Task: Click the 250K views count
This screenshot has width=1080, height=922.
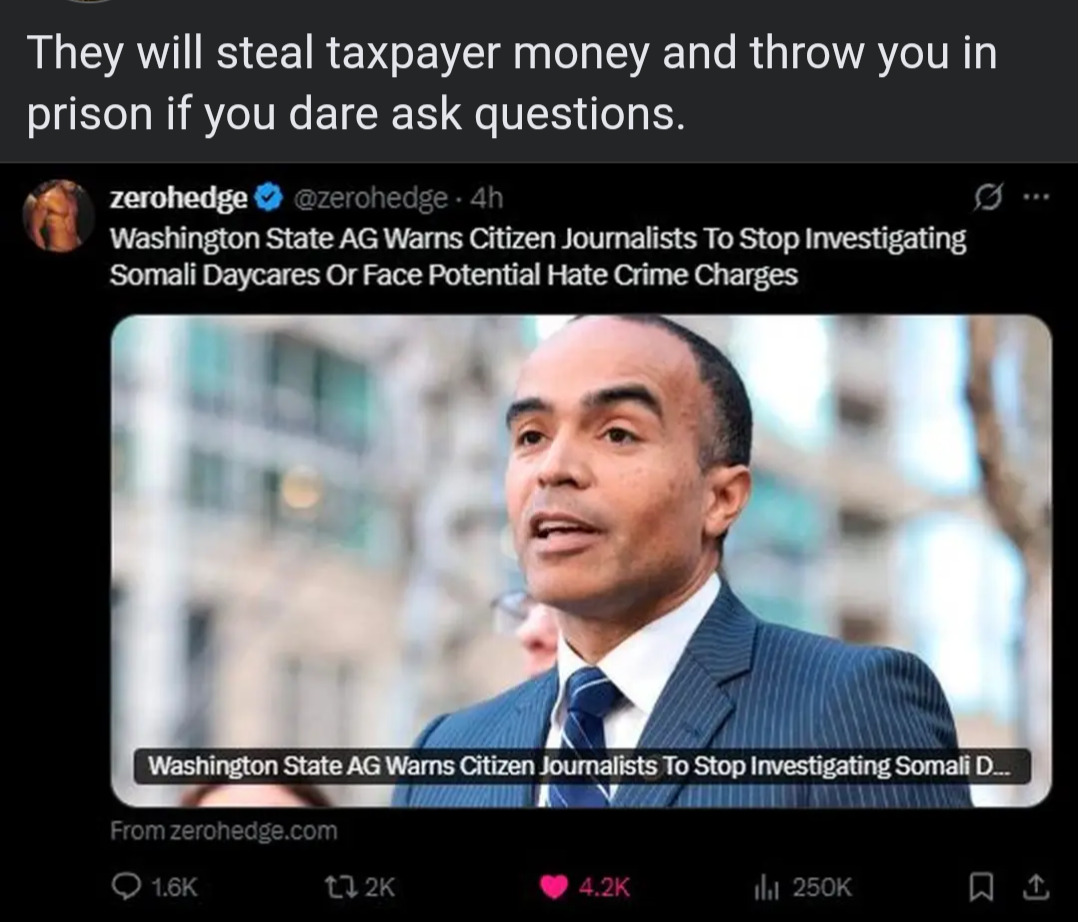Action: (822, 887)
